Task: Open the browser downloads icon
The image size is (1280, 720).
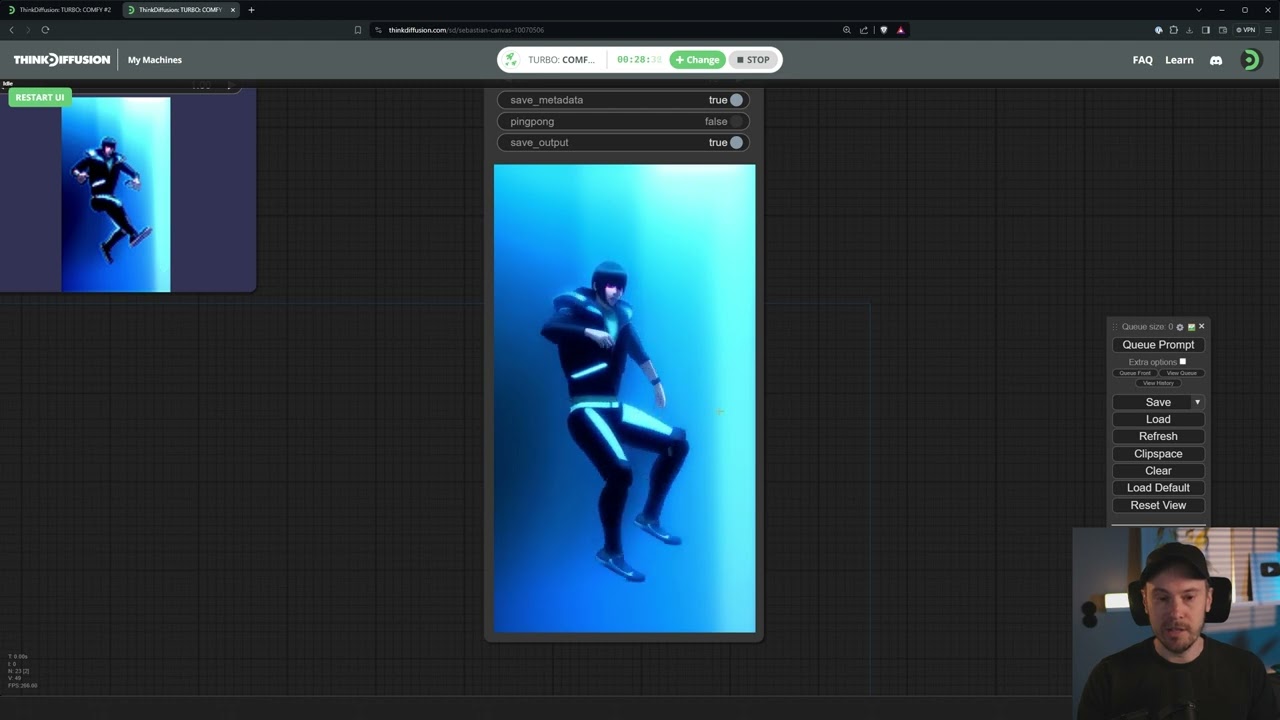Action: tap(1189, 30)
